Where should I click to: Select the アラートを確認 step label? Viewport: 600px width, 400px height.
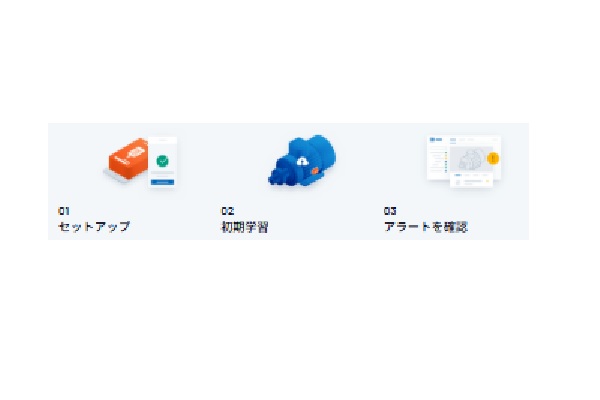click(426, 227)
